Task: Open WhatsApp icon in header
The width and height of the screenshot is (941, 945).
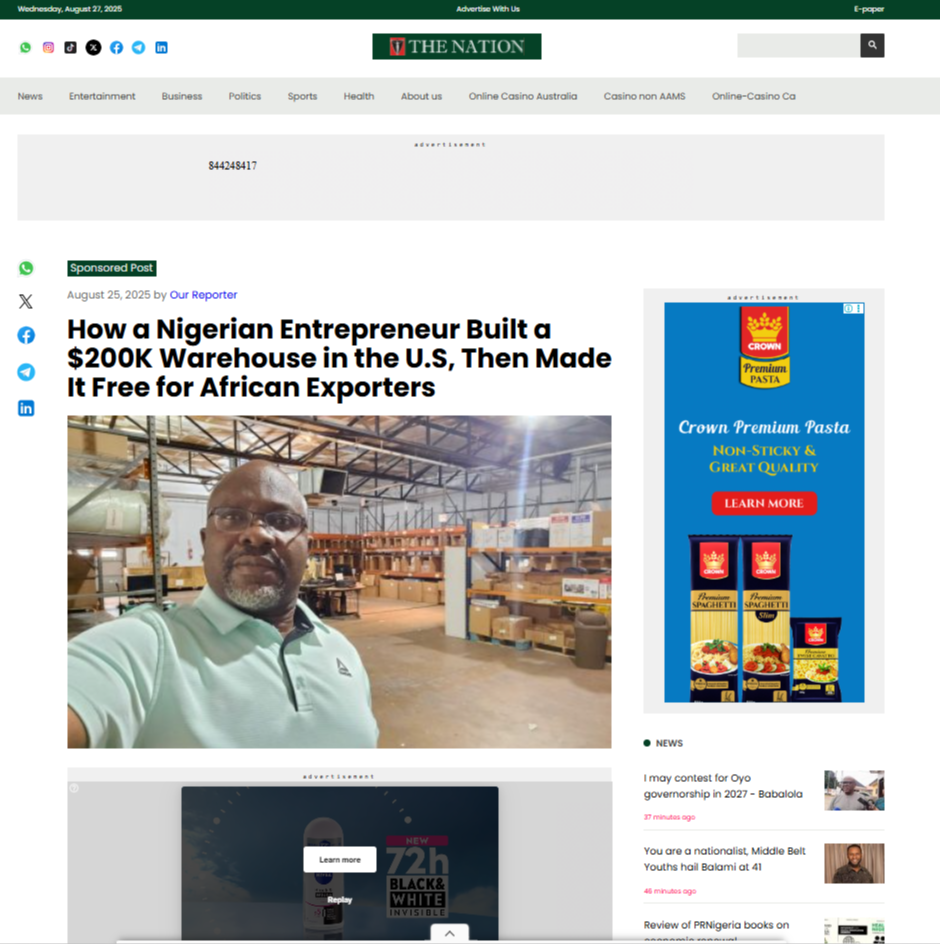Action: (25, 48)
